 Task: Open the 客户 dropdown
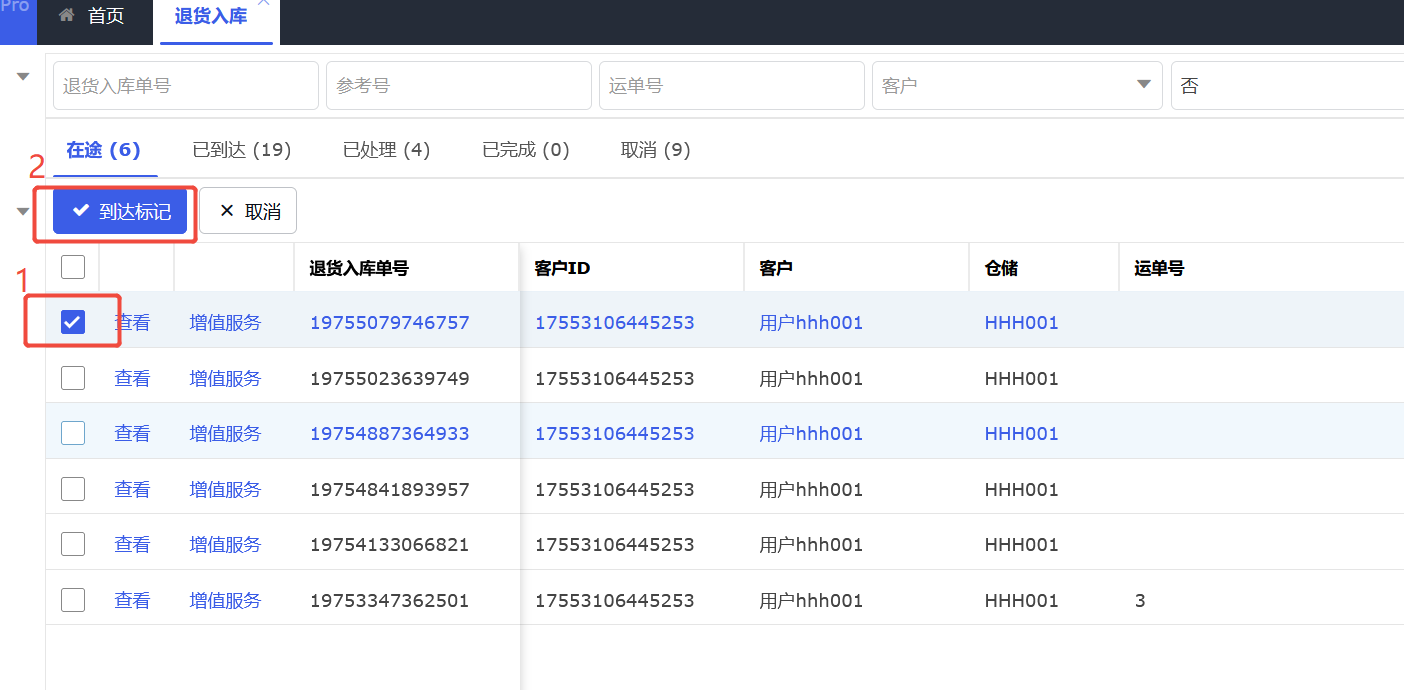click(x=1017, y=86)
